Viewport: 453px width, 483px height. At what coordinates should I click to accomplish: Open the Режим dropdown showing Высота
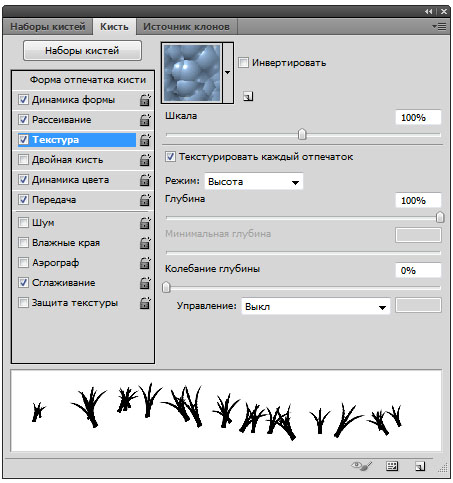(254, 181)
